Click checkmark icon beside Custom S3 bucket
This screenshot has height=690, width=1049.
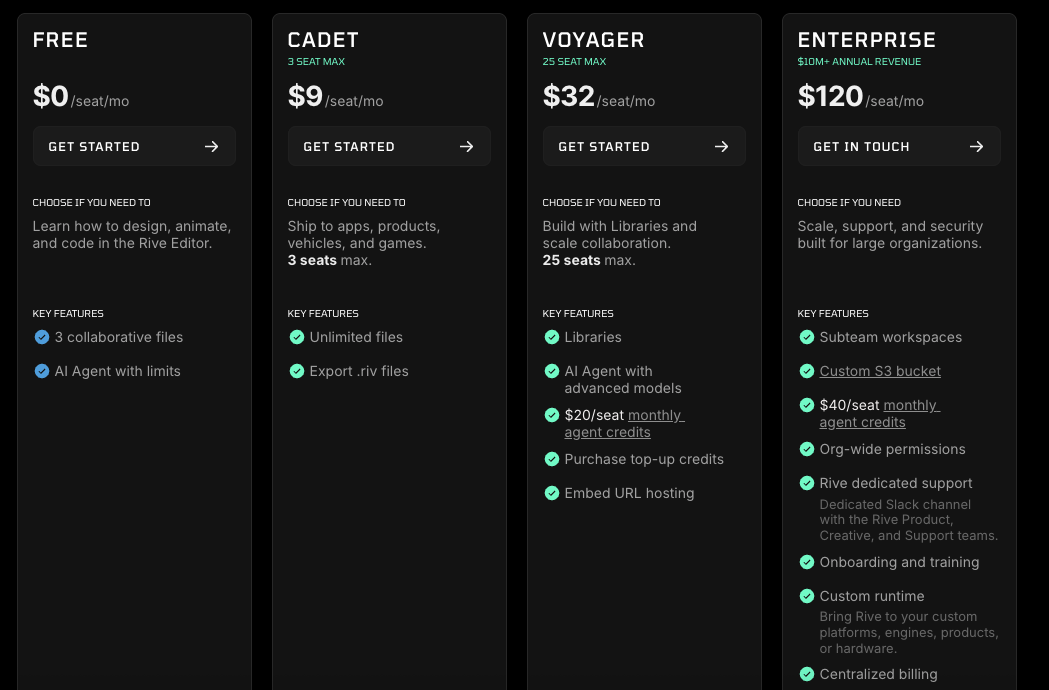coord(806,371)
